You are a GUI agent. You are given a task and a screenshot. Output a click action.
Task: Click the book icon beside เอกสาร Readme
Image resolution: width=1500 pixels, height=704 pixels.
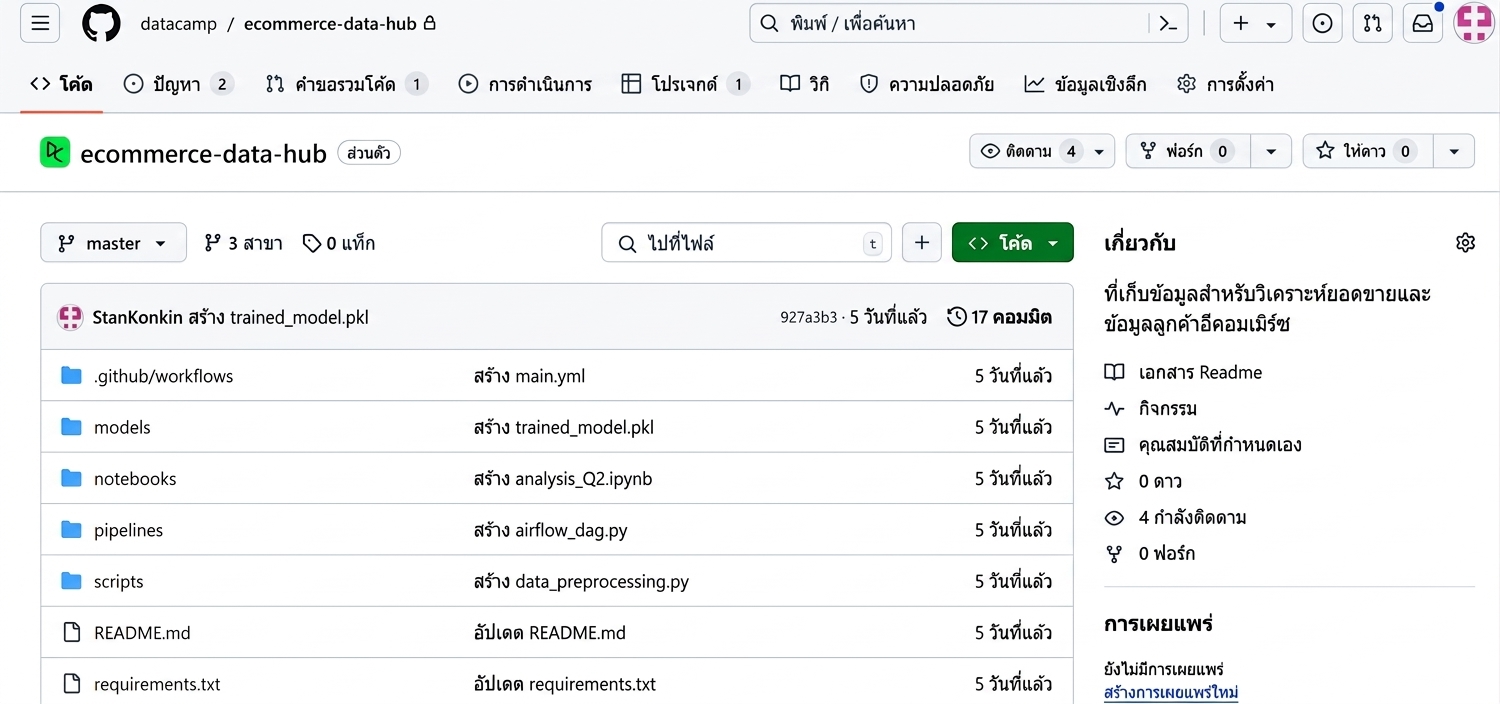1114,372
